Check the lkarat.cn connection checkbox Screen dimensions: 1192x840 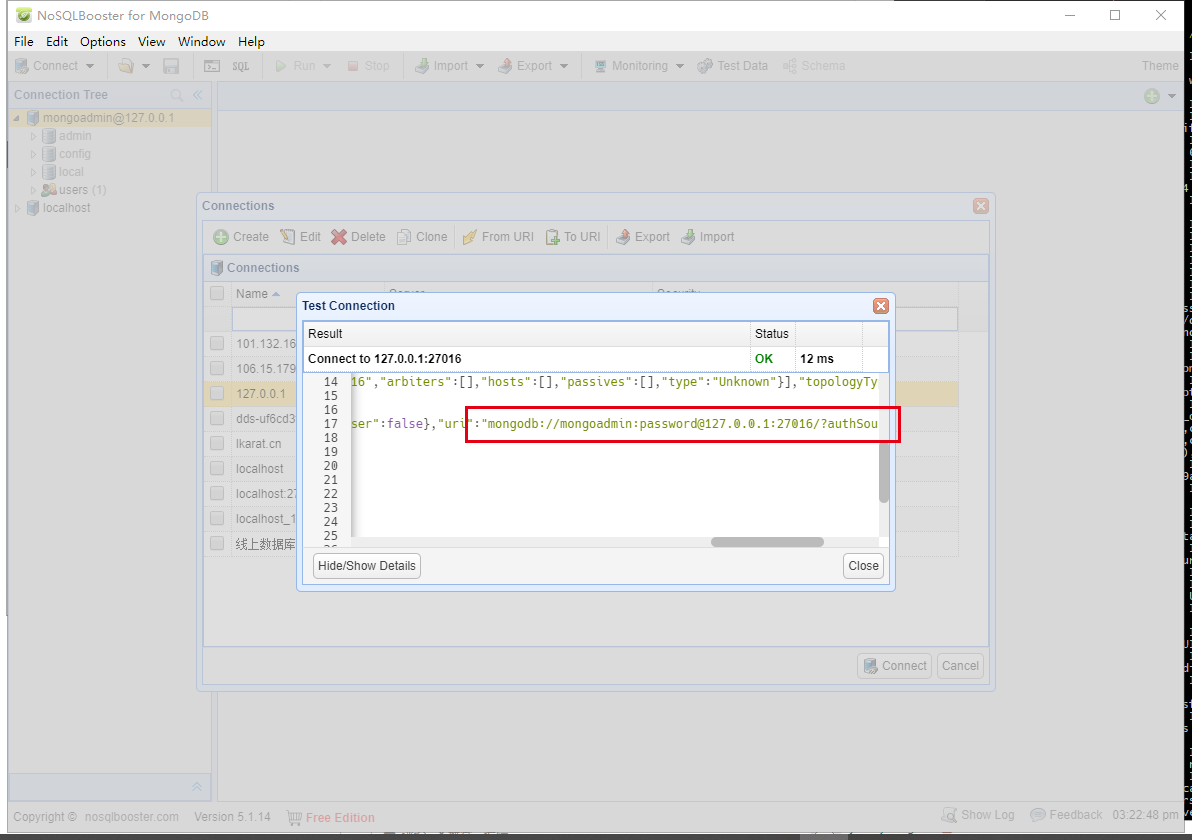coord(217,443)
